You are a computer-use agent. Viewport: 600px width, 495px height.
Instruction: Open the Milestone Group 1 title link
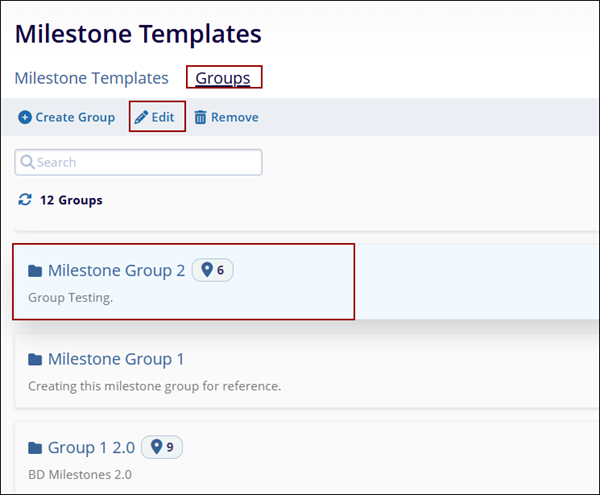point(116,359)
